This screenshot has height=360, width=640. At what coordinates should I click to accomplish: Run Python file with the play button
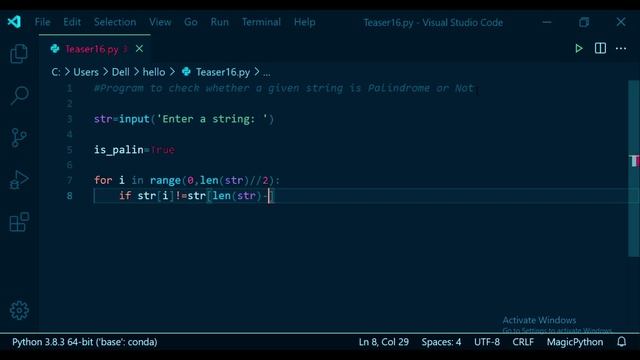[x=579, y=49]
